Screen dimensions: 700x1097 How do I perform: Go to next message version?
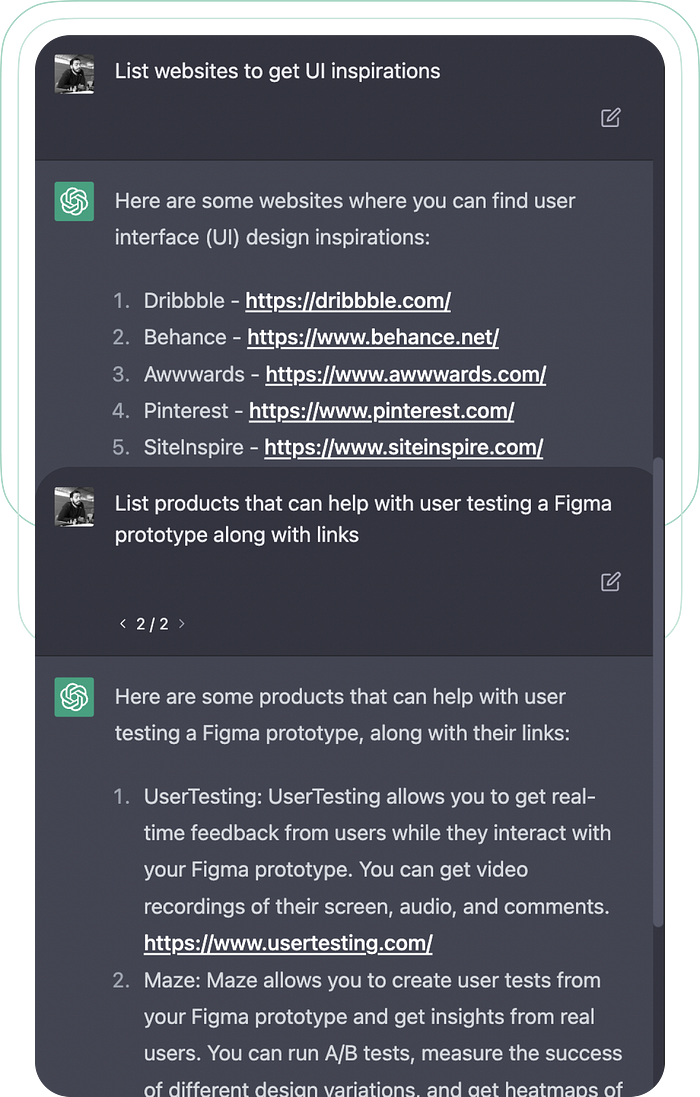[182, 624]
